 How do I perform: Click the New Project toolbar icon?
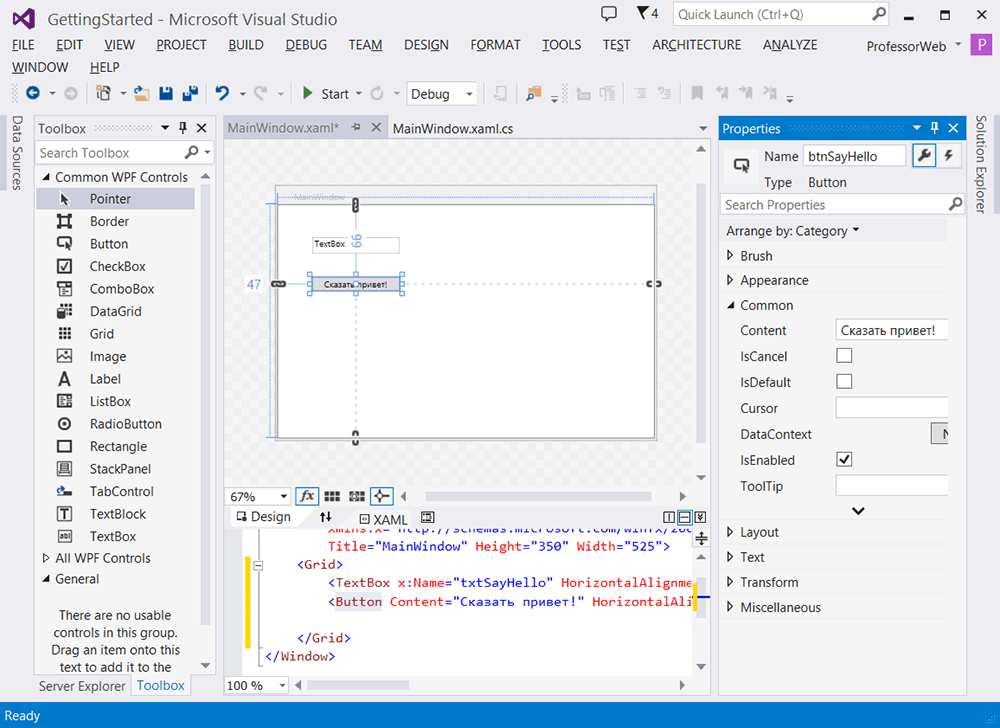103,93
